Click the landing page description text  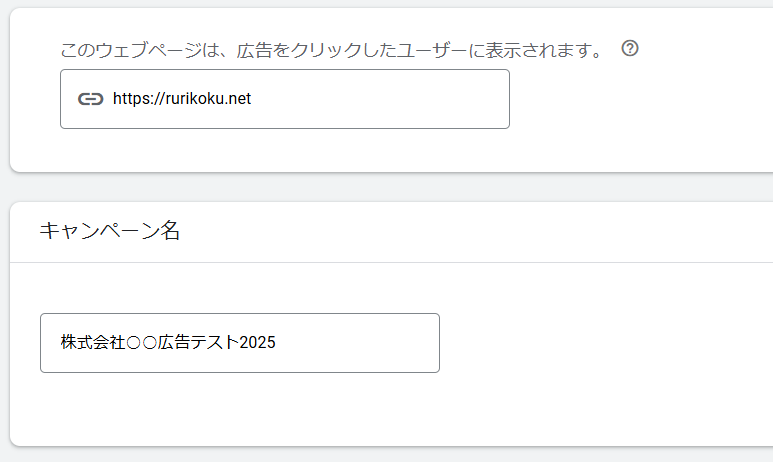331,50
